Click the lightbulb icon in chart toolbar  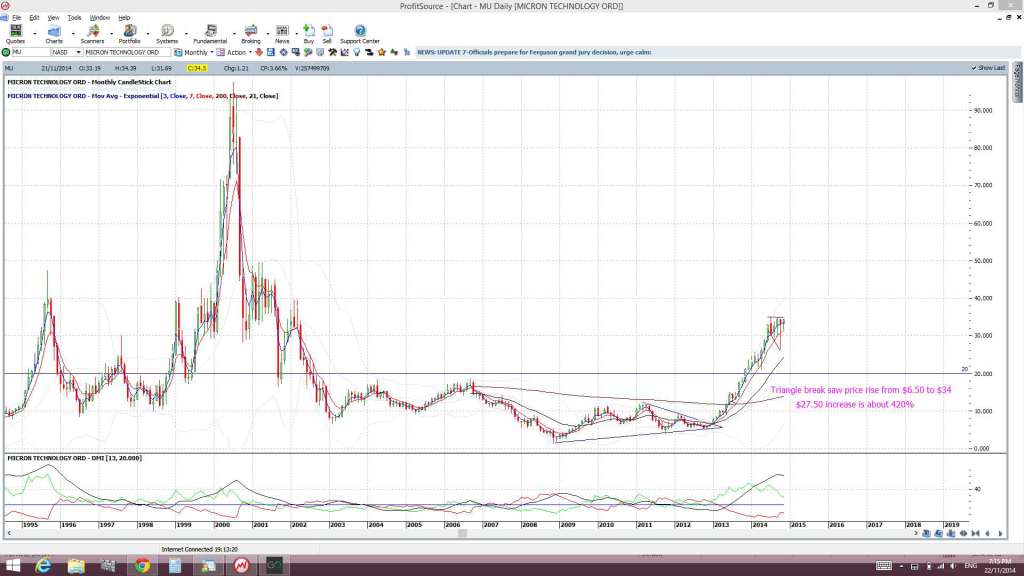pyautogui.click(x=357, y=52)
